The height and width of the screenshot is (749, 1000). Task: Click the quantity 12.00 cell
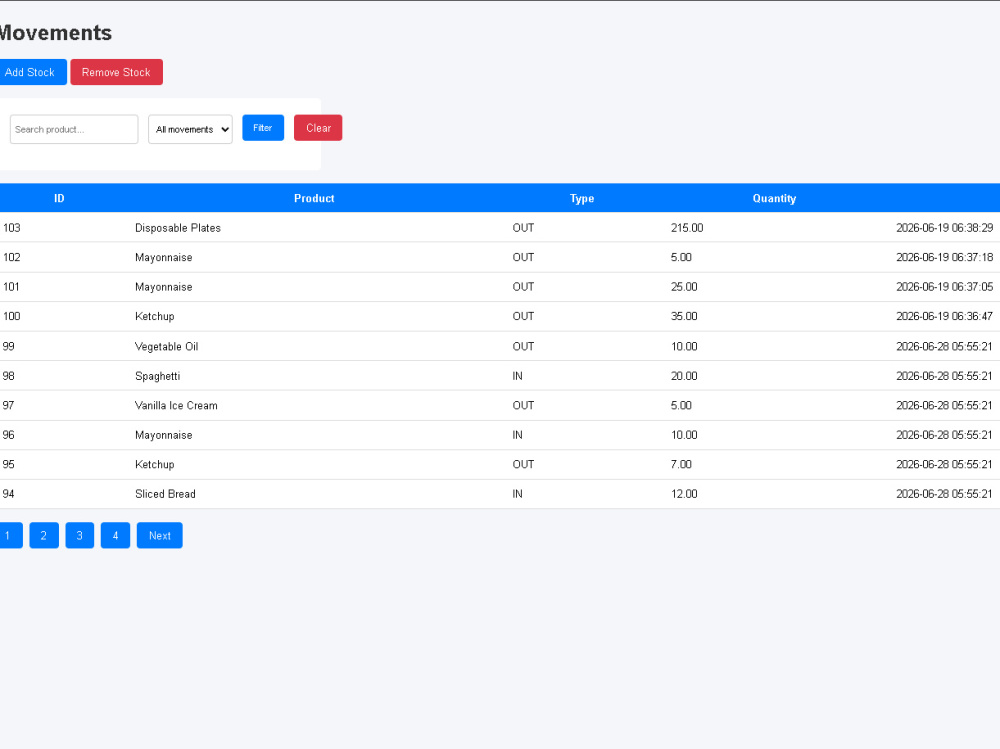pyautogui.click(x=684, y=494)
